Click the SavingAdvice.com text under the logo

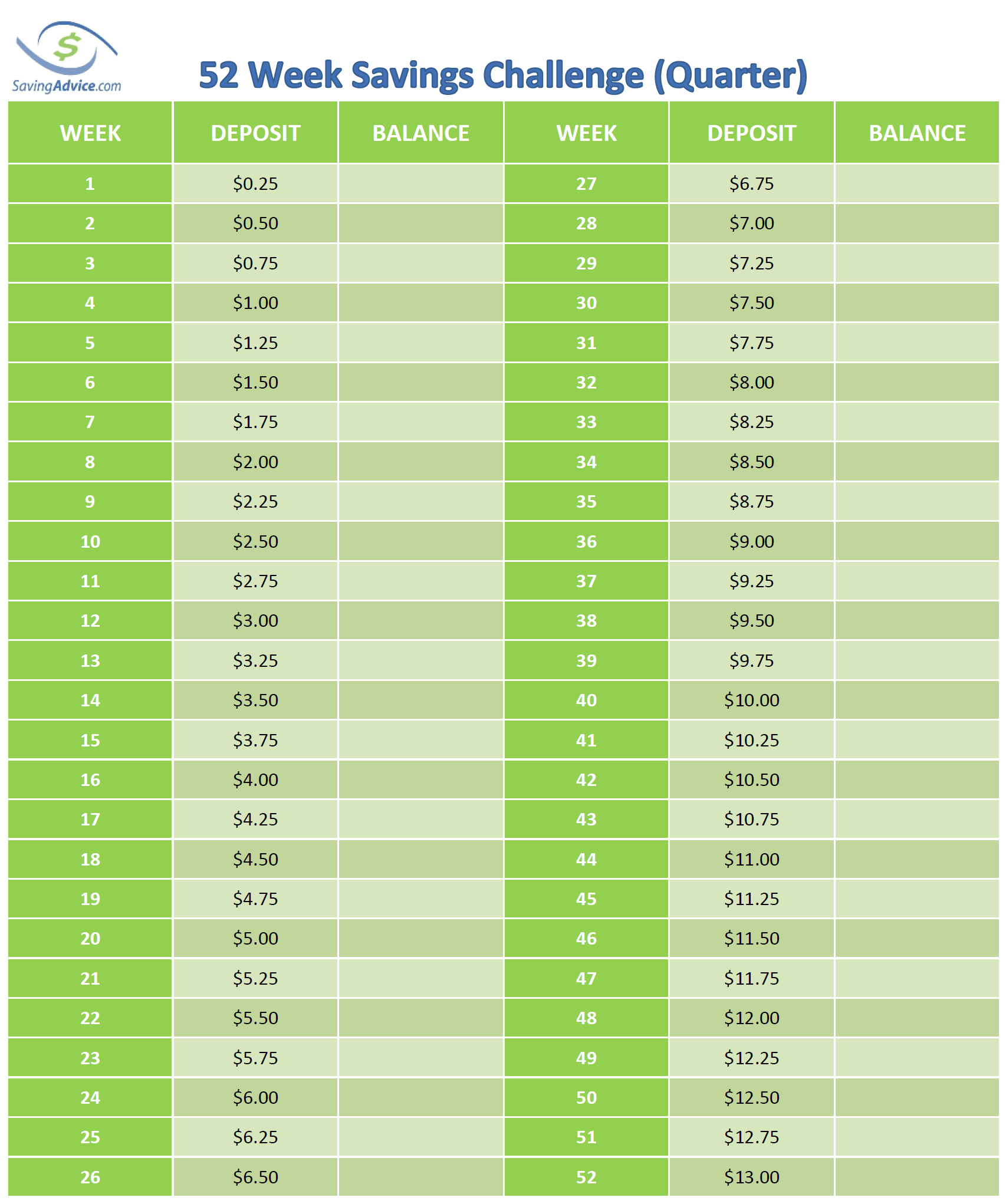(x=66, y=86)
